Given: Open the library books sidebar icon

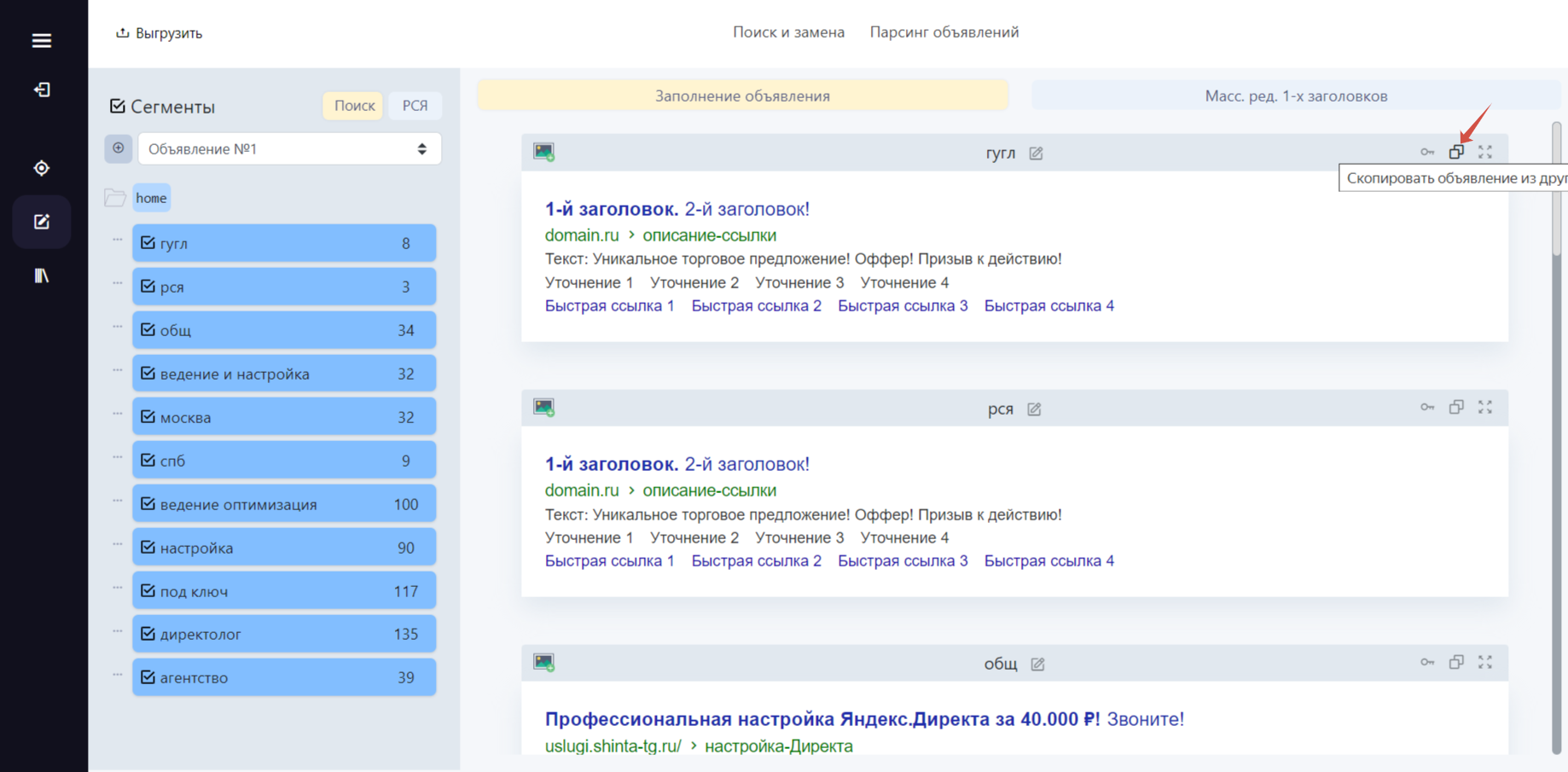Looking at the screenshot, I should tap(41, 276).
